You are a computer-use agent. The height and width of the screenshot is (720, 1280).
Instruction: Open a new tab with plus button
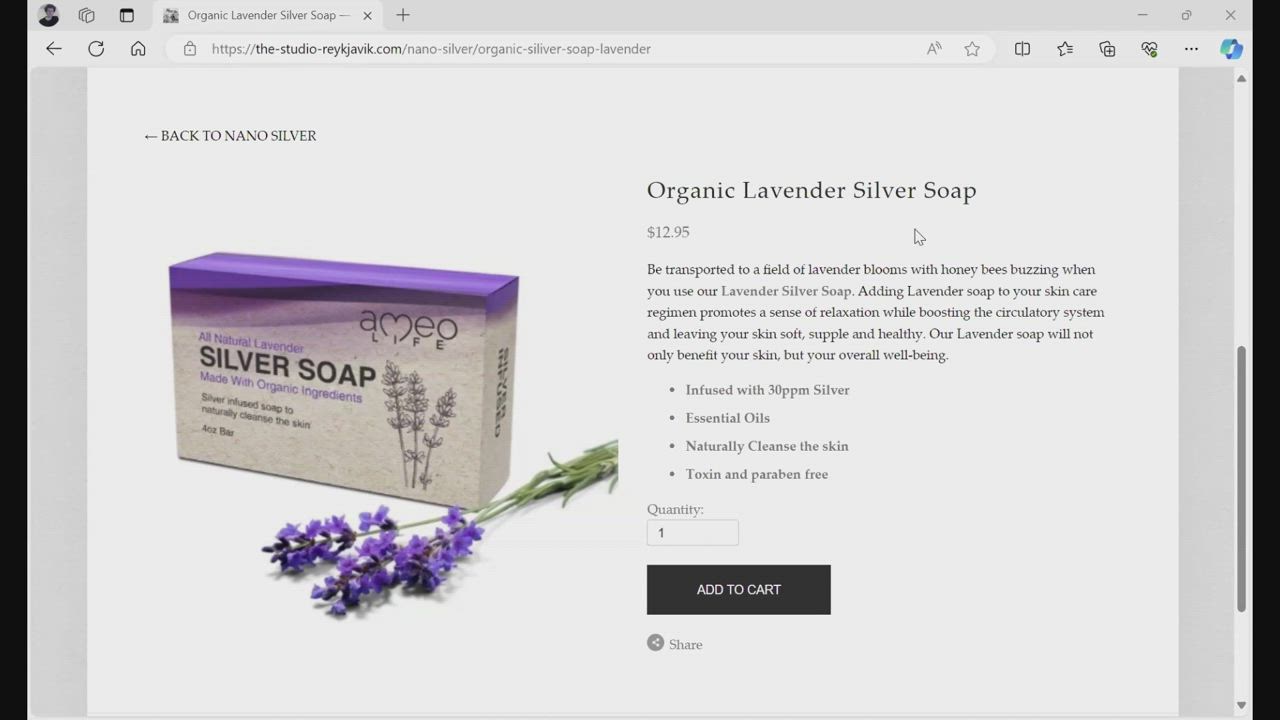coord(403,15)
